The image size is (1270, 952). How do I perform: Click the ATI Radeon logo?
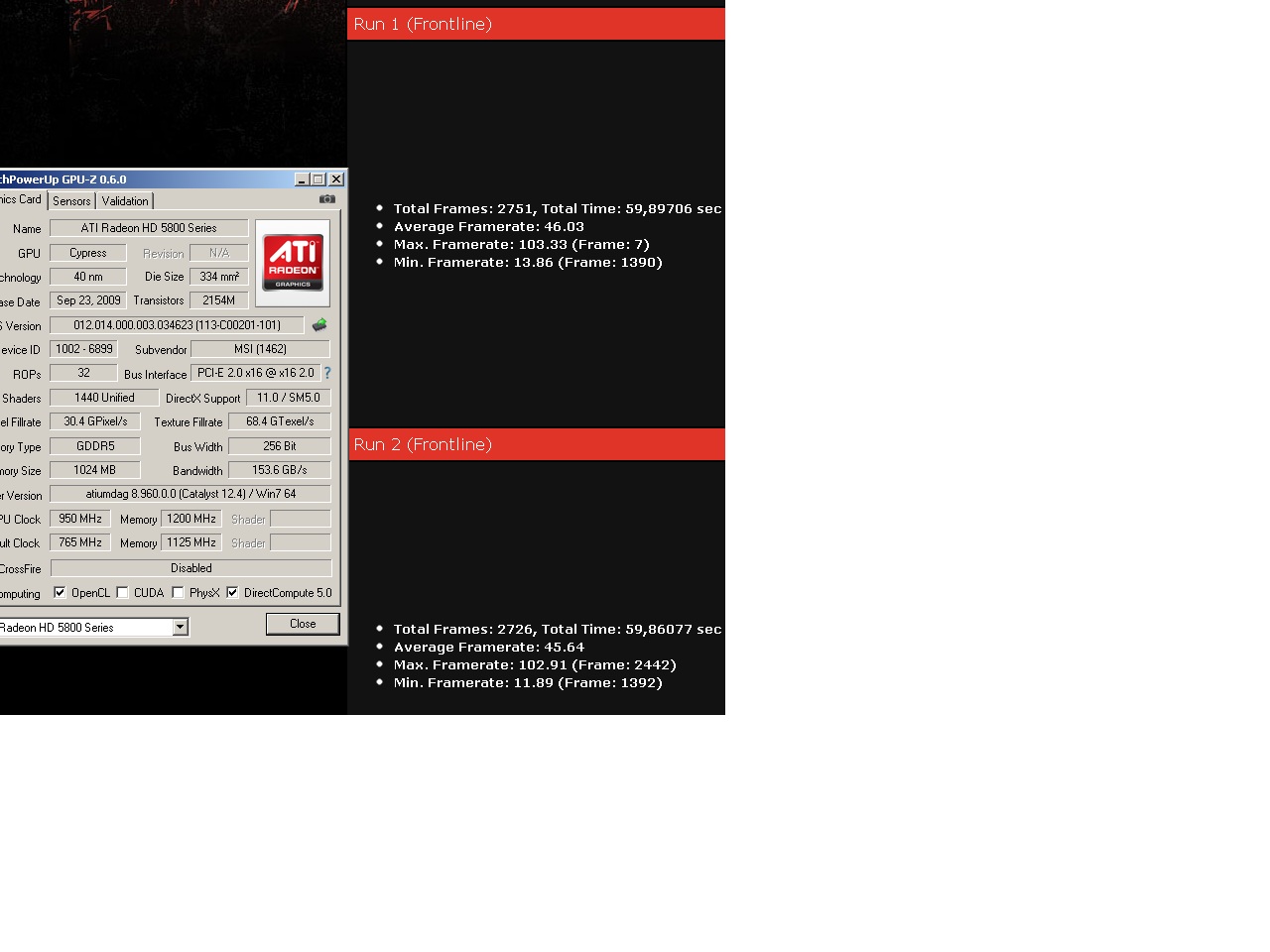pyautogui.click(x=293, y=263)
